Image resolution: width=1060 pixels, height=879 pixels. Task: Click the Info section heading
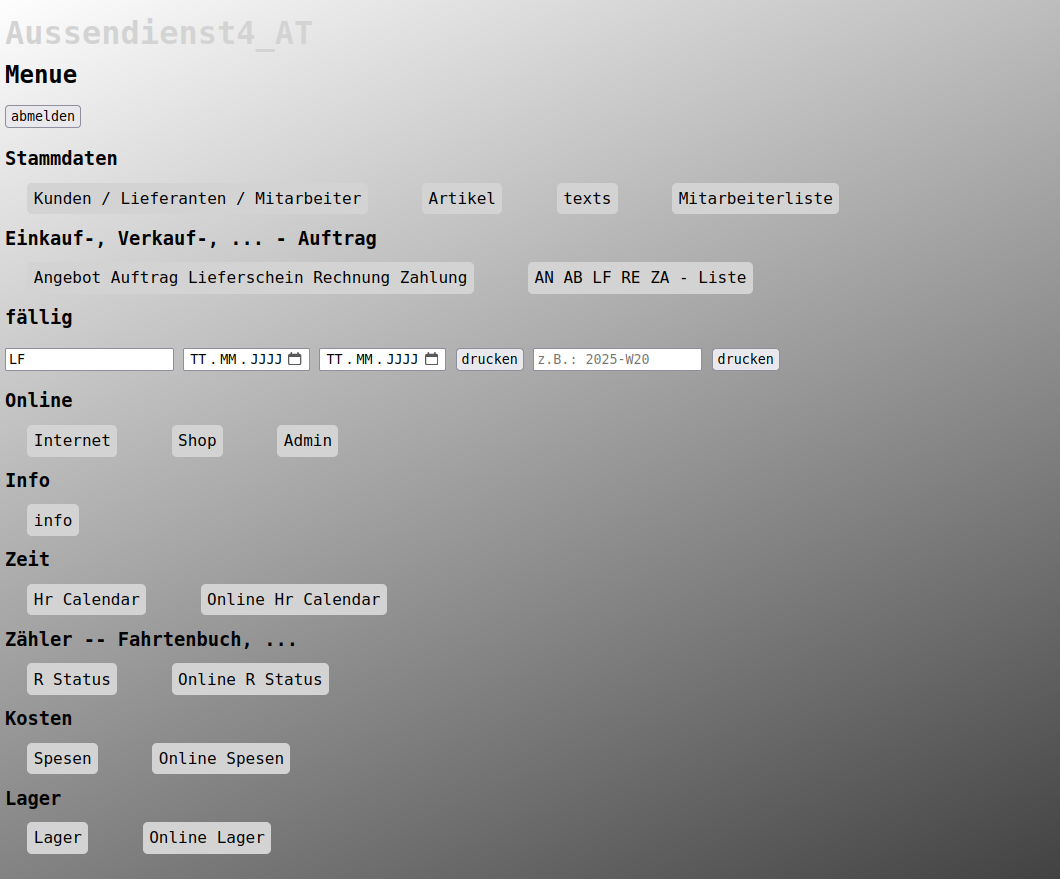[x=28, y=481]
